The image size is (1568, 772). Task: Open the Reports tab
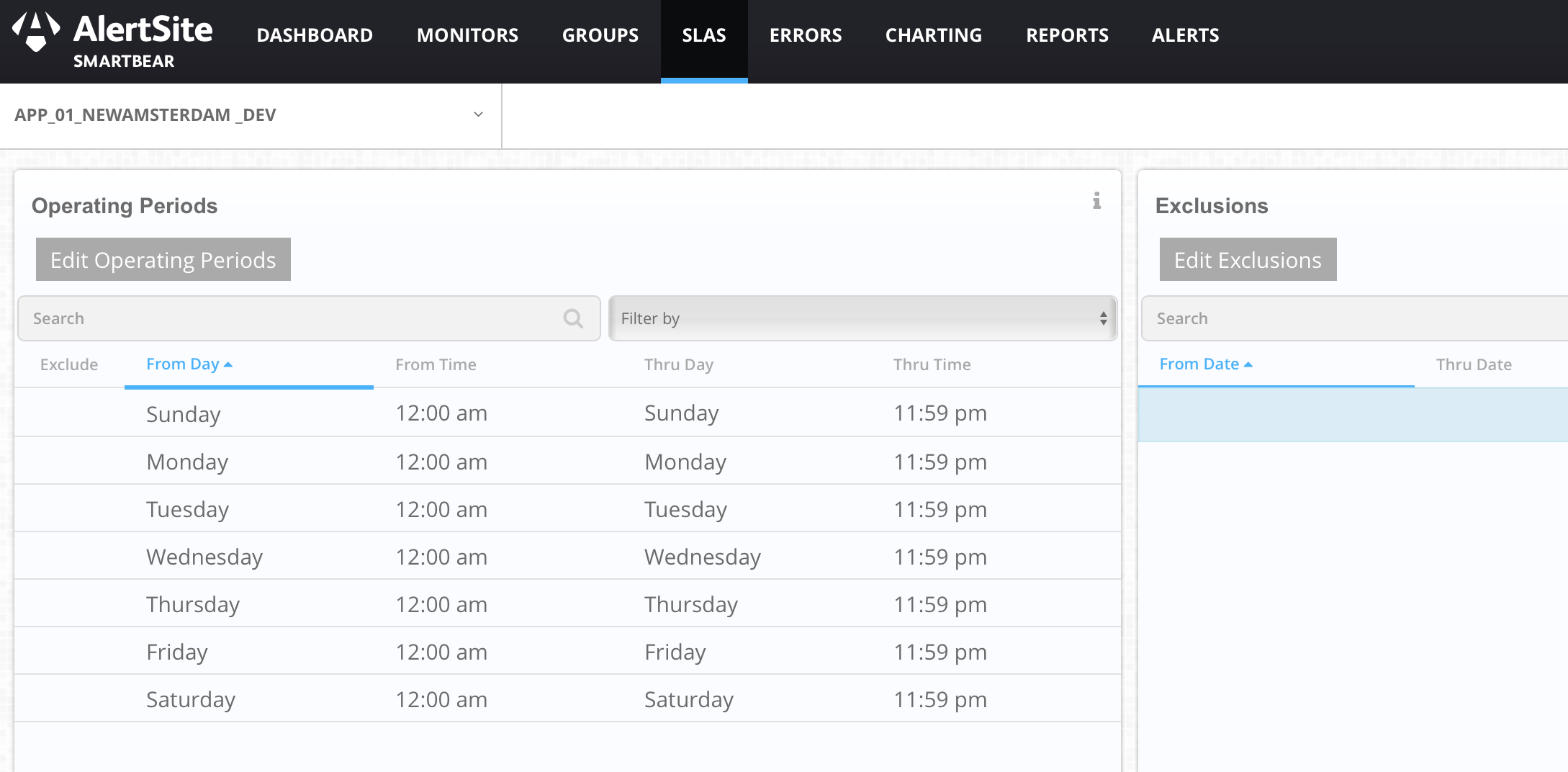click(x=1067, y=35)
